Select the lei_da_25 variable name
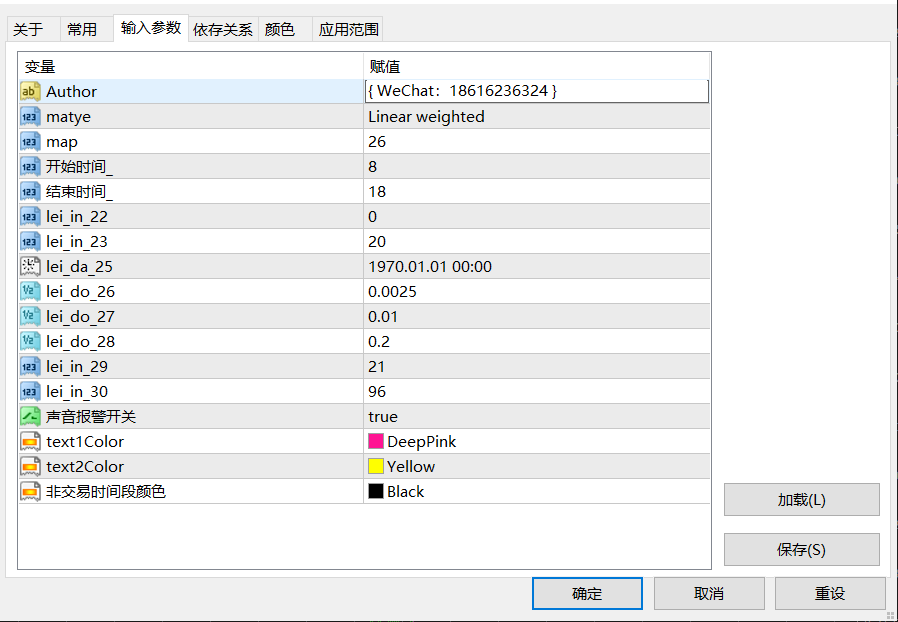The width and height of the screenshot is (898, 622). tap(79, 267)
